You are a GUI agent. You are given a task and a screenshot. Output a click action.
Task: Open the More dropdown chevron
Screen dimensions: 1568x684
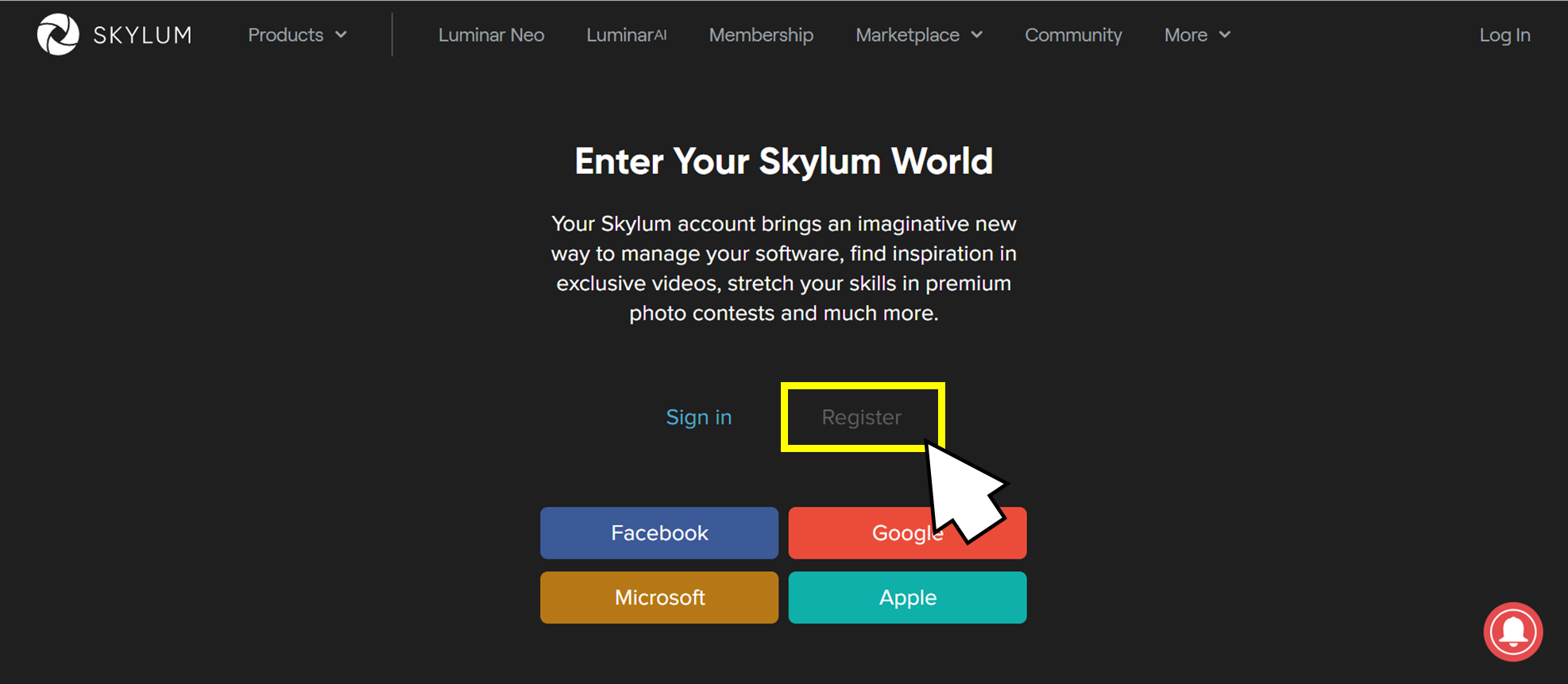1225,35
